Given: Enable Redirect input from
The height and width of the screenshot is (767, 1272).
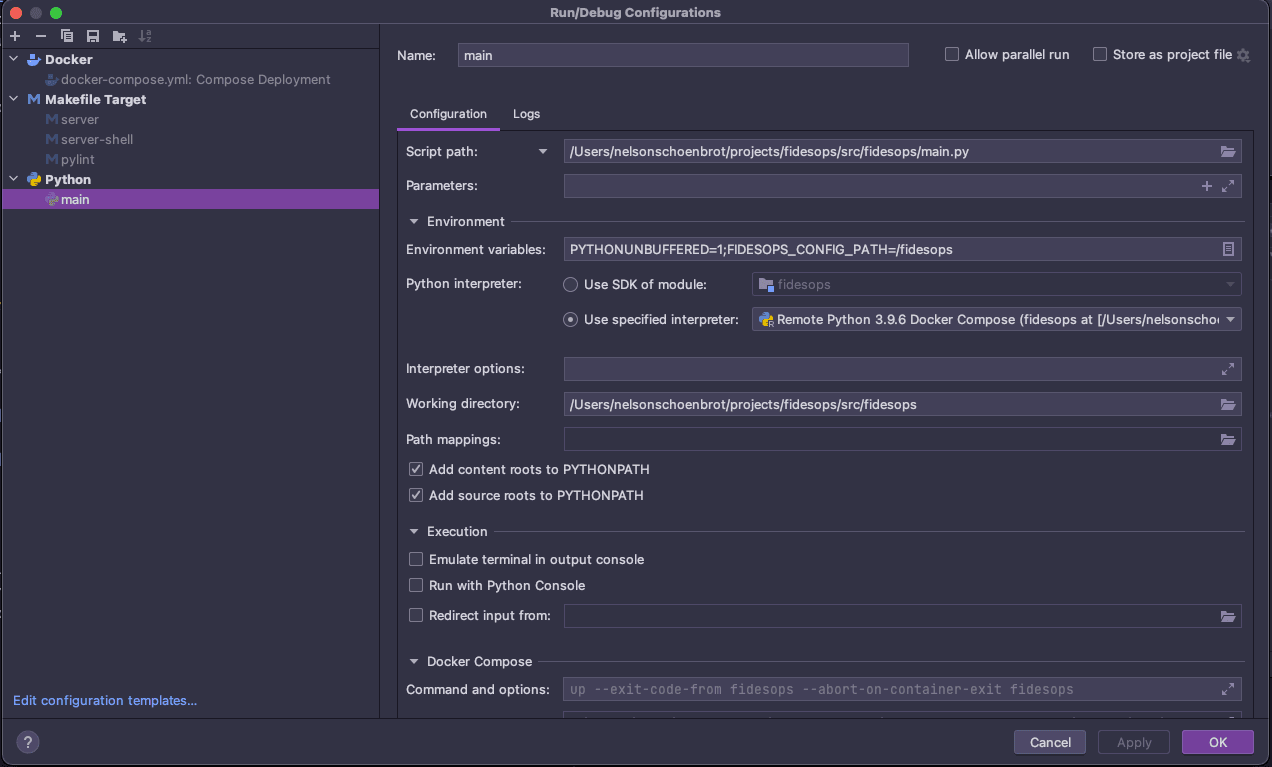Looking at the screenshot, I should coord(416,615).
